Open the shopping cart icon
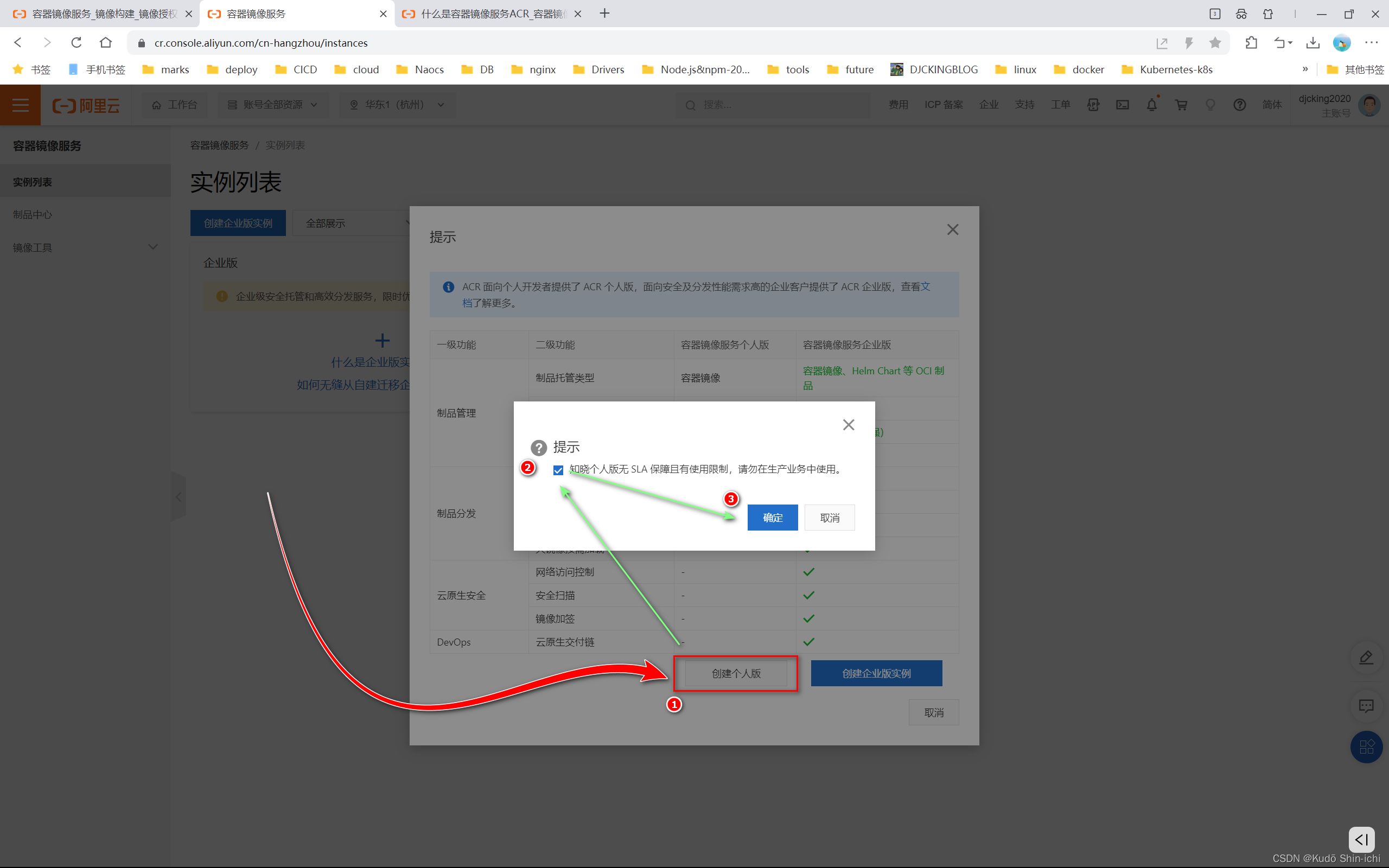Image resolution: width=1389 pixels, height=868 pixels. [1181, 105]
